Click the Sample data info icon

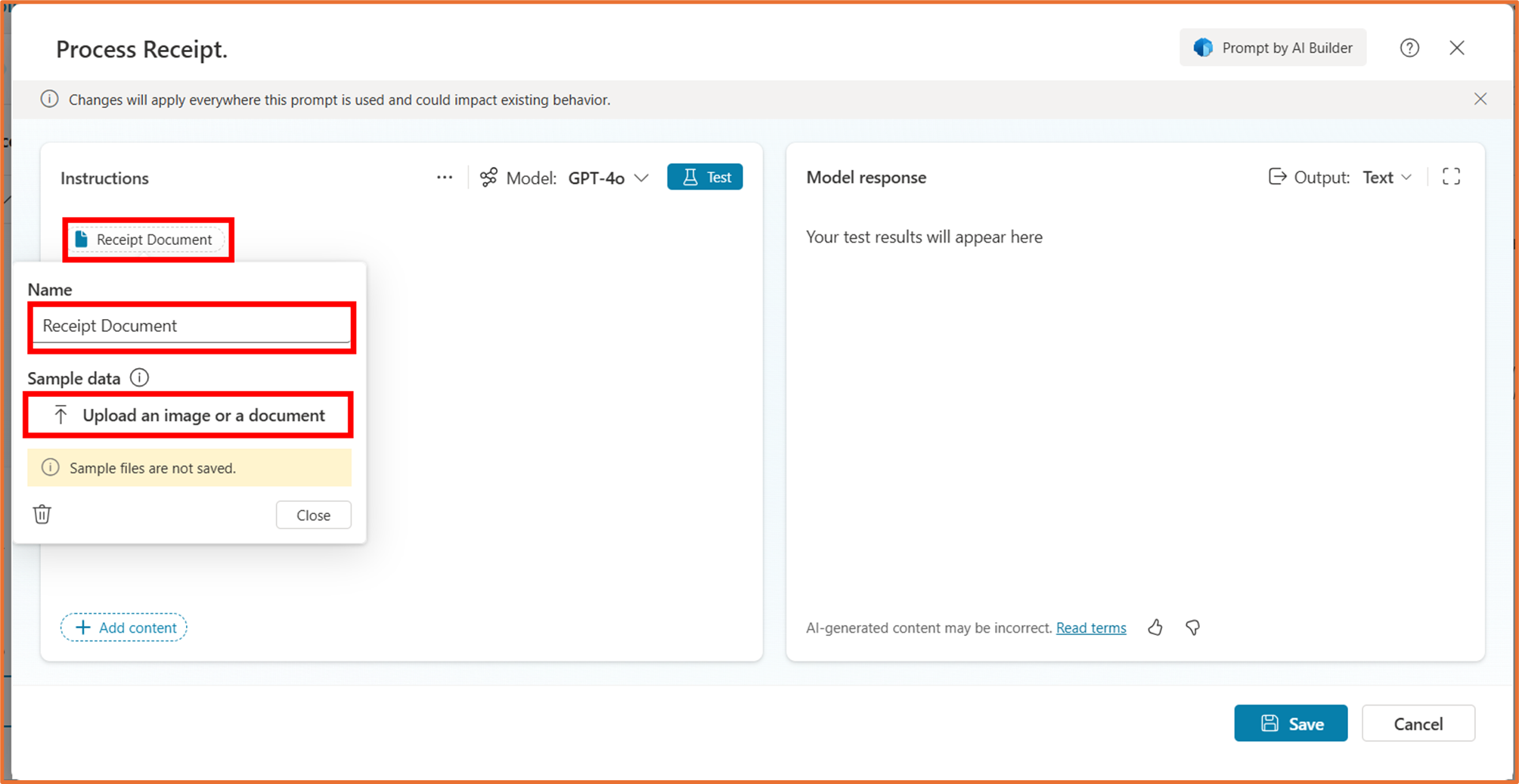[139, 378]
